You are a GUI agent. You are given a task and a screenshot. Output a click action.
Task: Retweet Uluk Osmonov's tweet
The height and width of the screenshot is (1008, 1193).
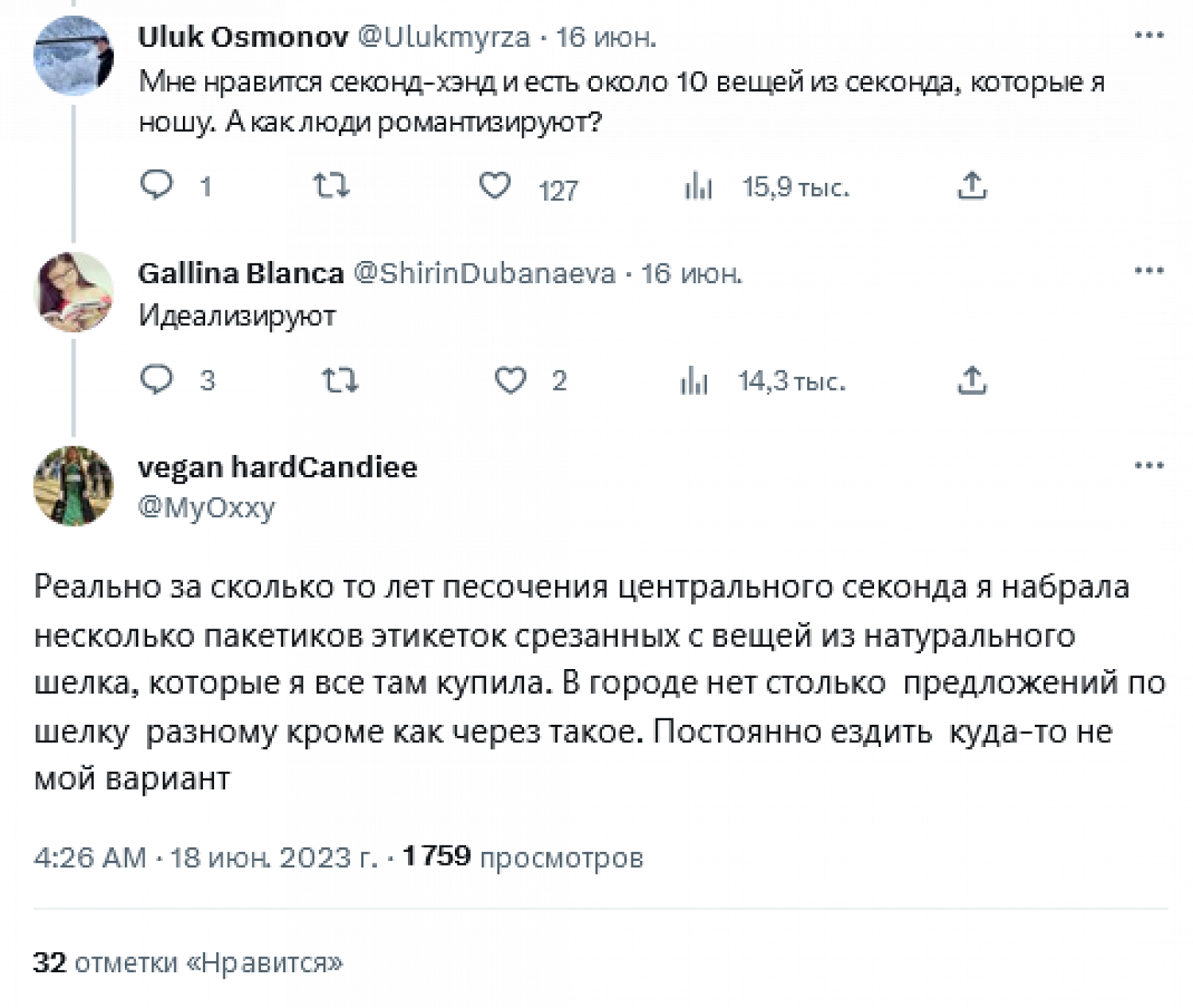331,186
